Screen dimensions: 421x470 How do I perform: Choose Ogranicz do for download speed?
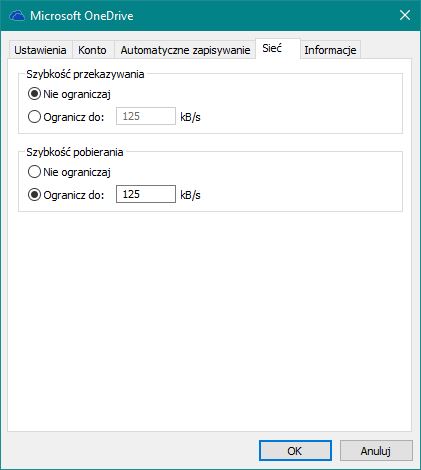[66, 195]
